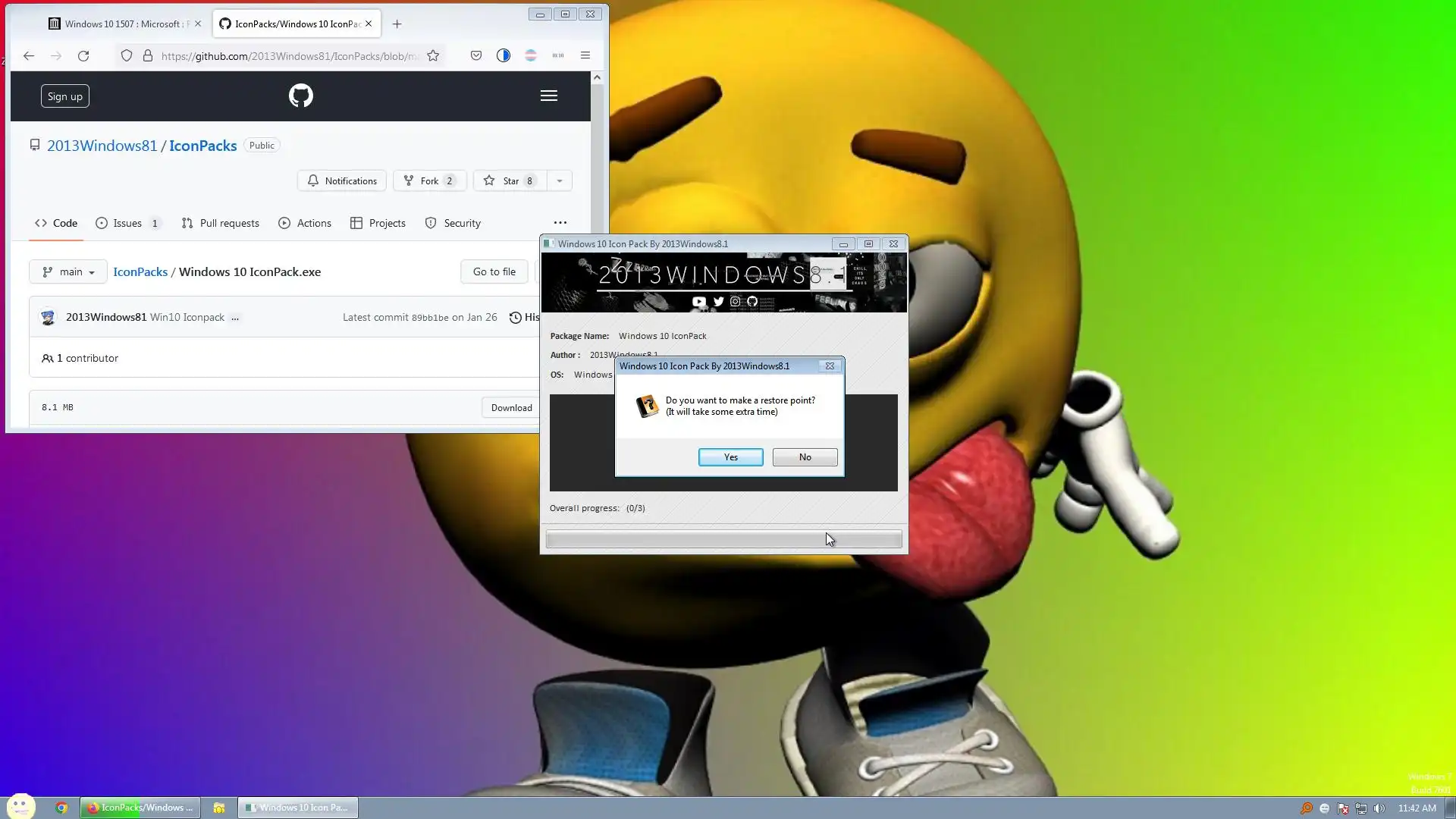Click the volume icon in system tray
The width and height of the screenshot is (1456, 819).
(x=1379, y=808)
